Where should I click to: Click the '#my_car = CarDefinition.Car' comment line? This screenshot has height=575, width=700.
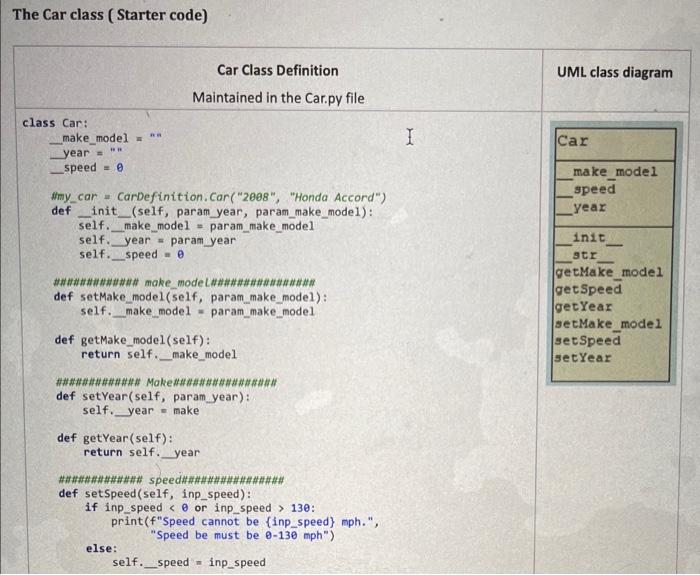click(219, 197)
